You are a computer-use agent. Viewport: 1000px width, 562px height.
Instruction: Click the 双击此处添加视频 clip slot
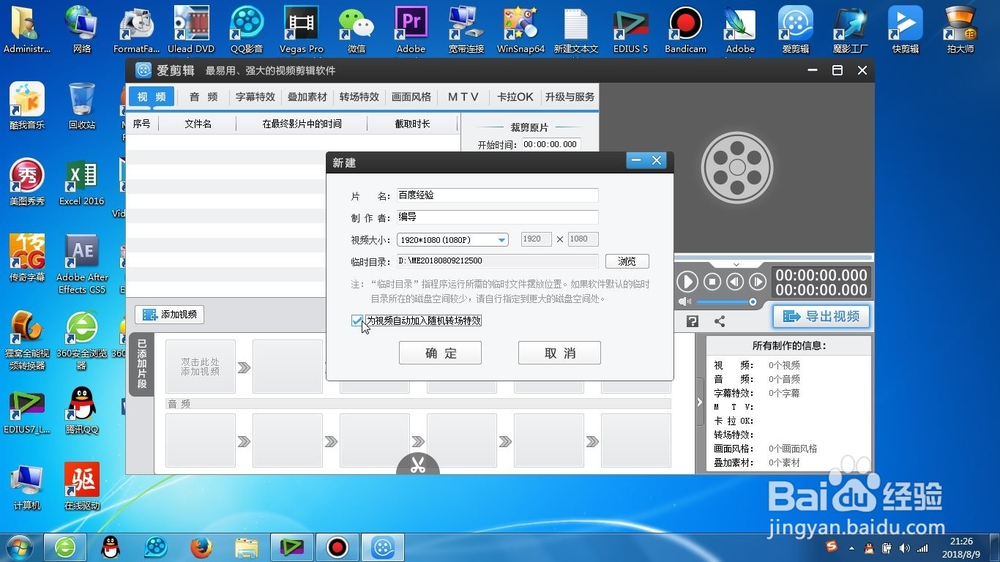click(200, 366)
